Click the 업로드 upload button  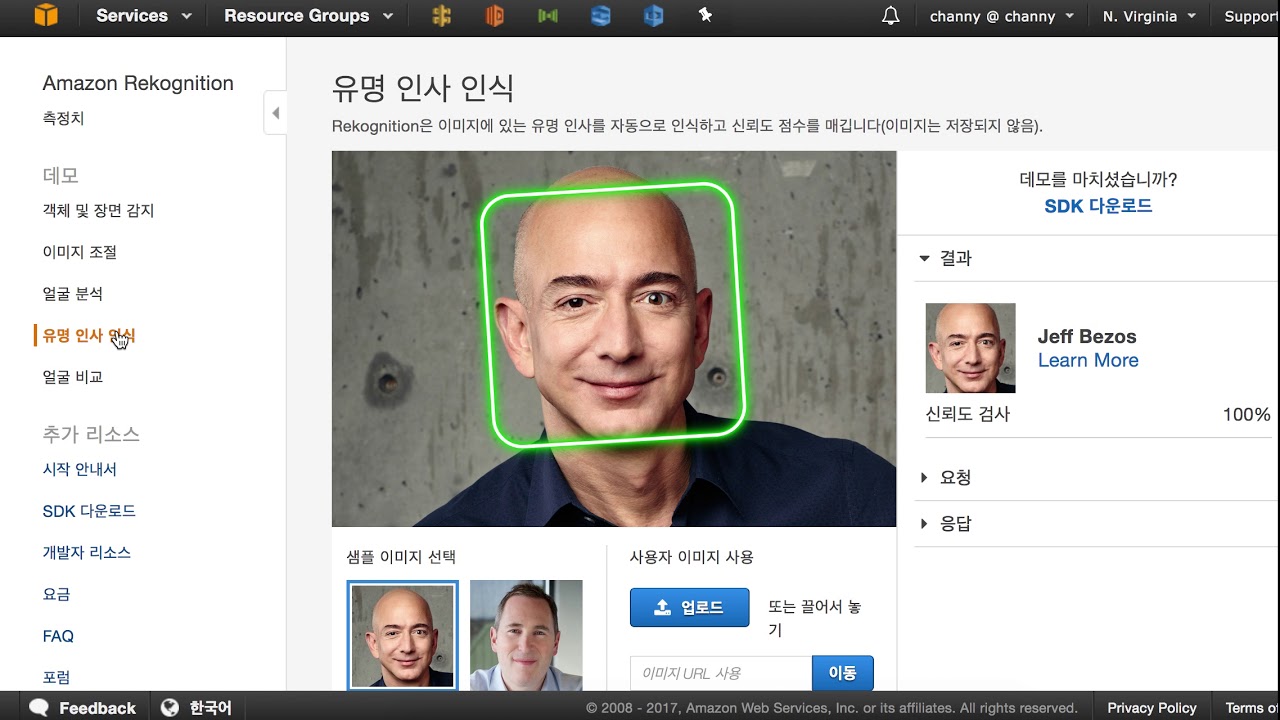pyautogui.click(x=689, y=607)
